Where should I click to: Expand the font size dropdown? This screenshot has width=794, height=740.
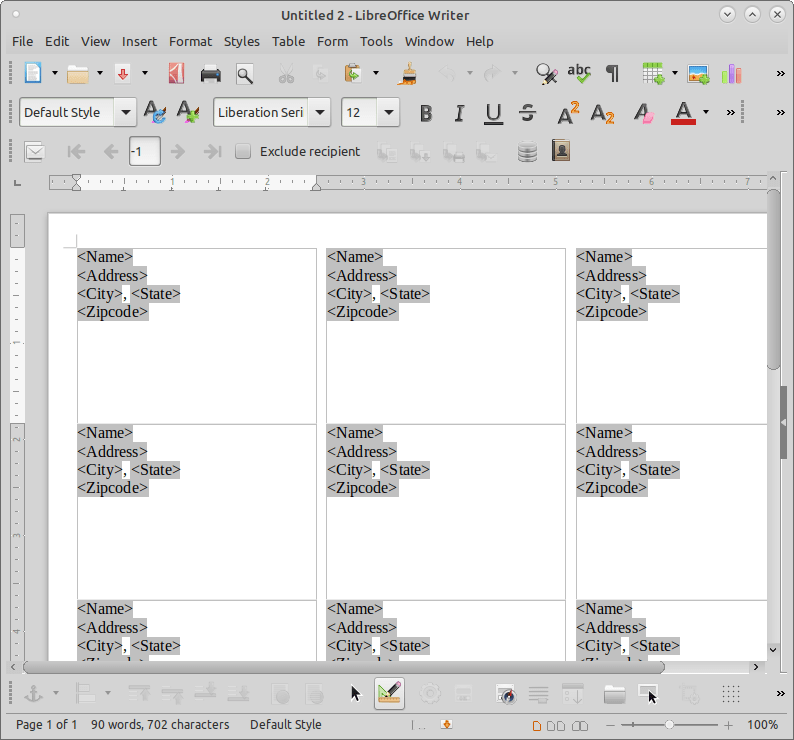click(388, 112)
